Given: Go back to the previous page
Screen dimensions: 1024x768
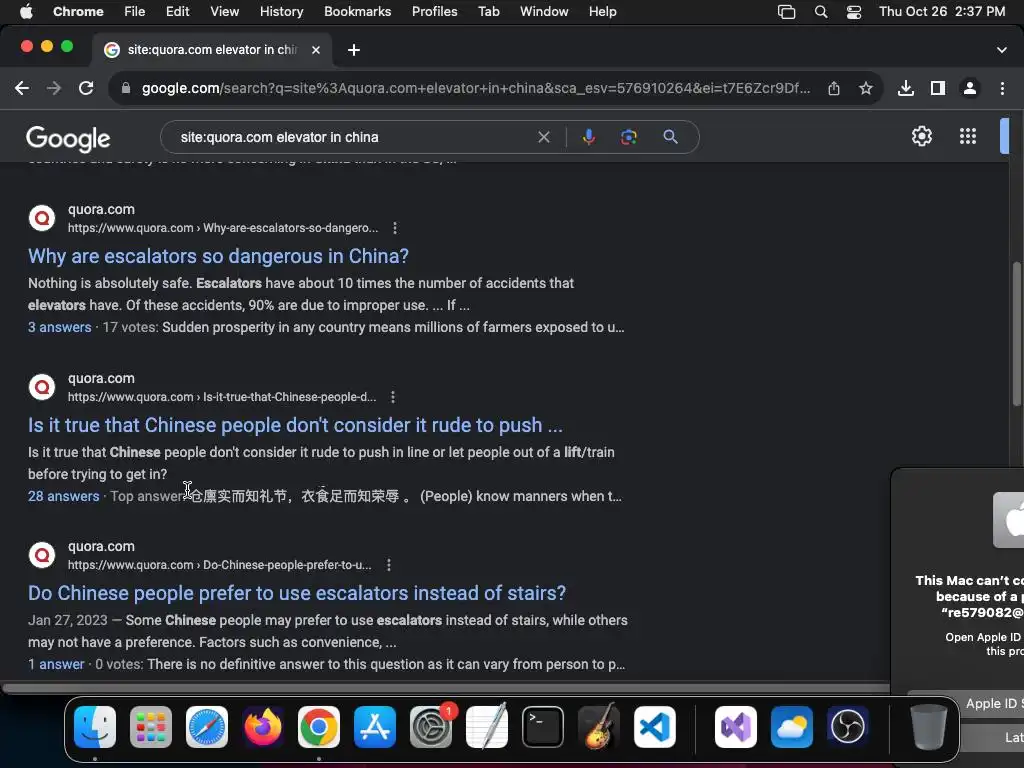Looking at the screenshot, I should coord(22,88).
